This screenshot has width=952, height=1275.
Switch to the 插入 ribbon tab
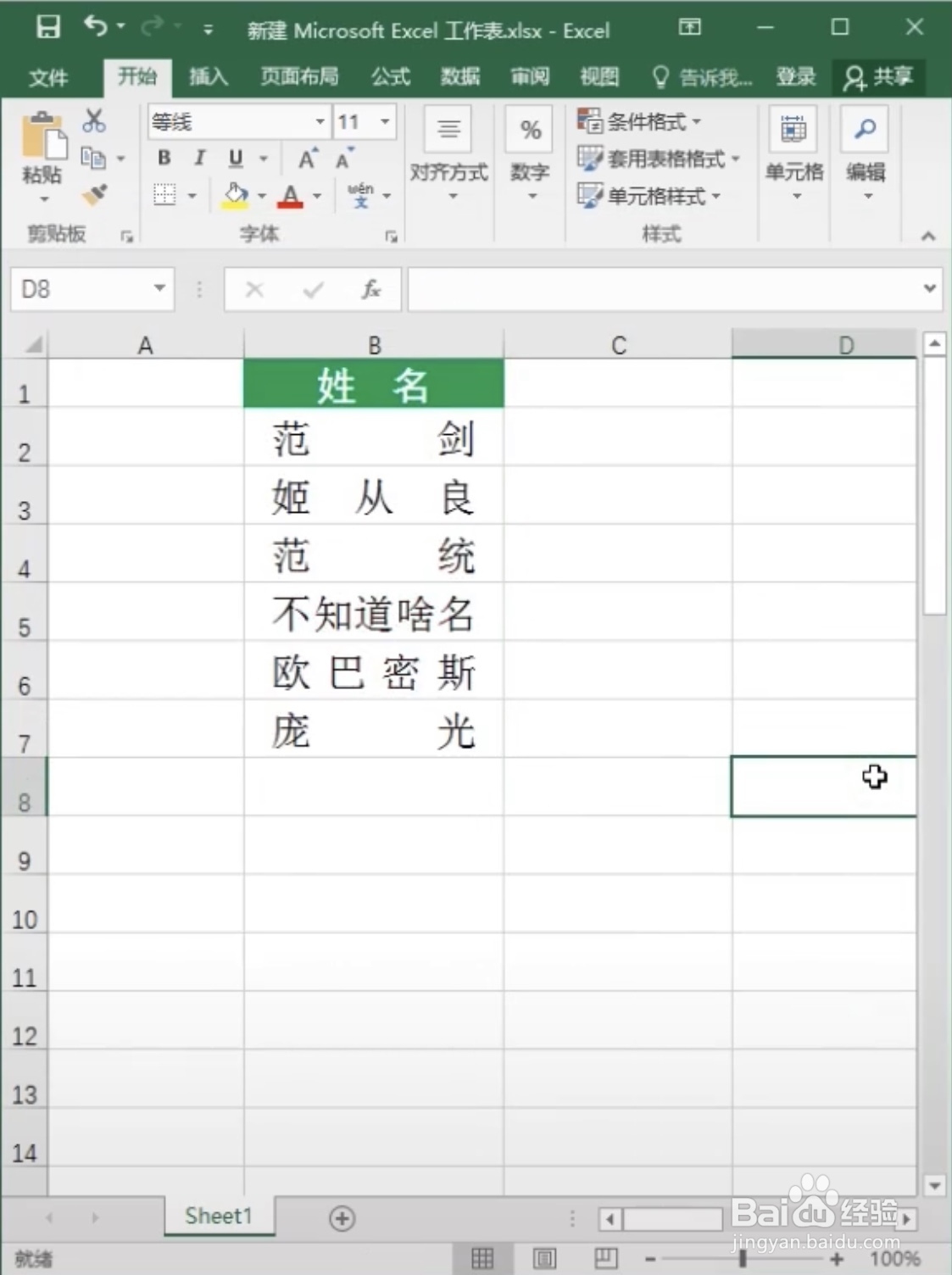pos(209,77)
